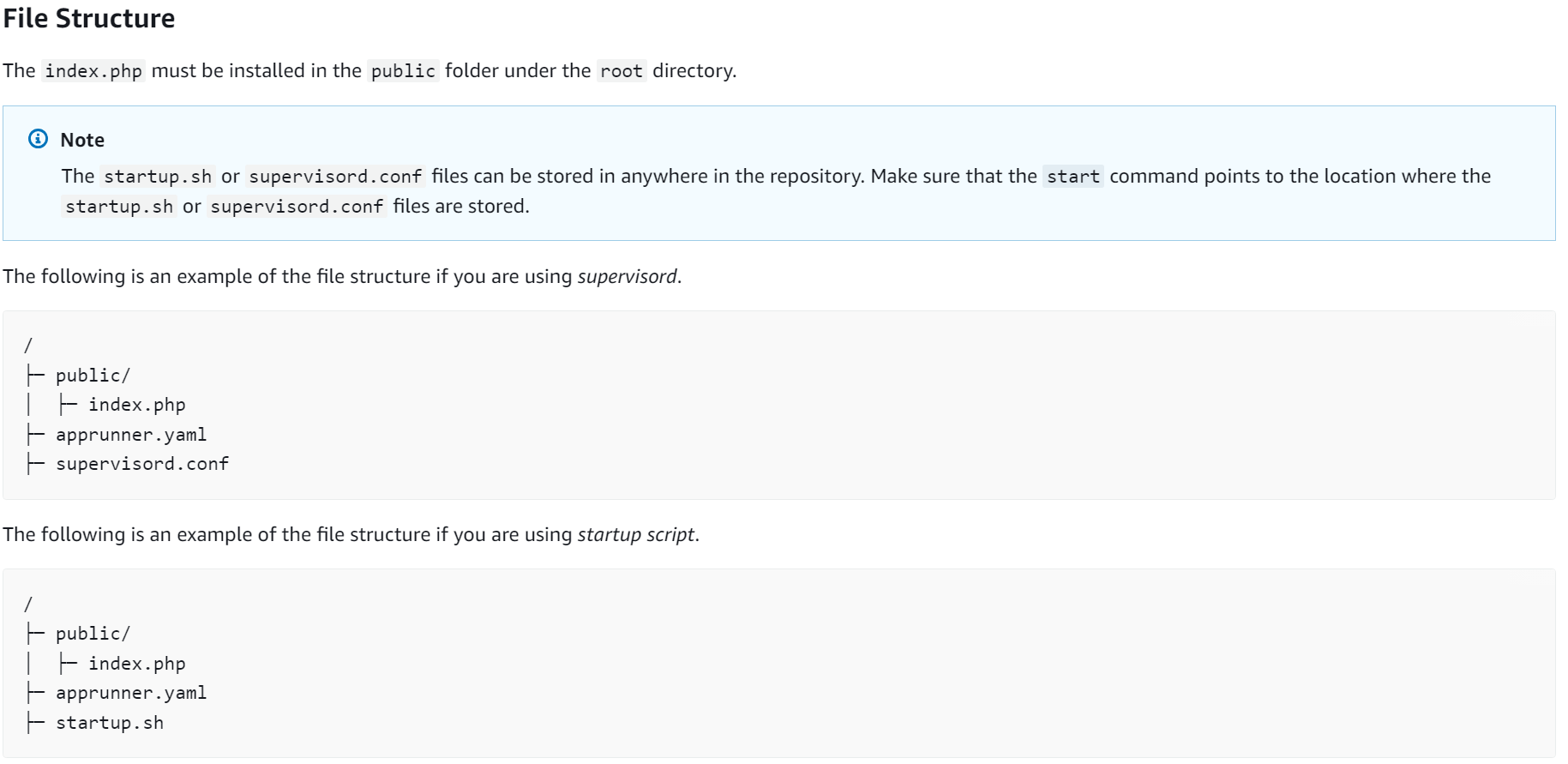Select public/ folder in the startup script tree
This screenshot has width=1568, height=764.
click(93, 634)
